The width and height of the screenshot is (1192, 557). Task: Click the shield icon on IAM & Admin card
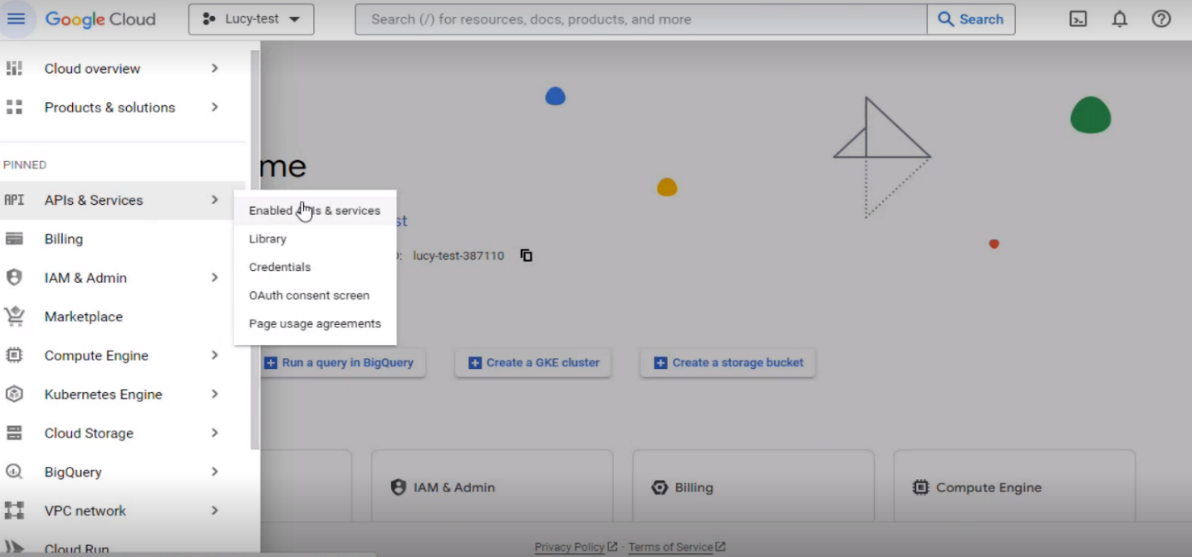click(398, 487)
